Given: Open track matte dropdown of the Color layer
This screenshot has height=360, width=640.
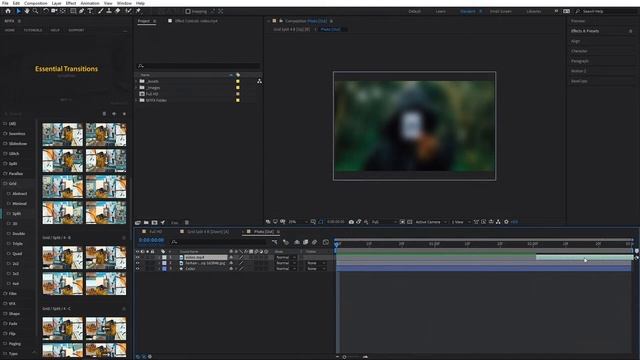Looking at the screenshot, I should (x=316, y=269).
